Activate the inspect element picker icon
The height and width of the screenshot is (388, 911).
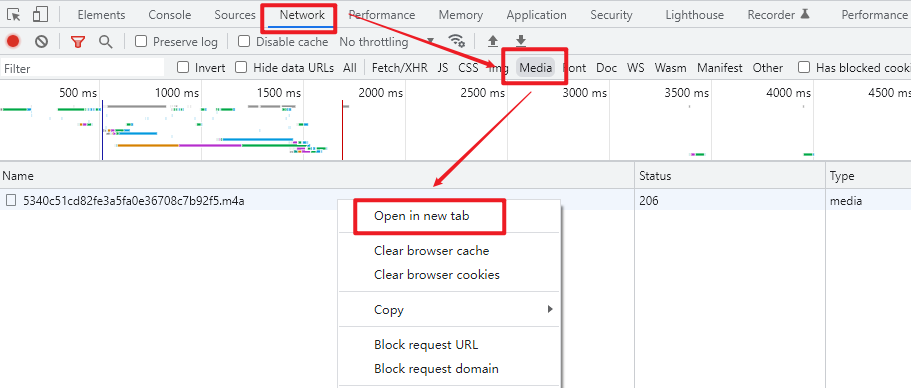[14, 15]
